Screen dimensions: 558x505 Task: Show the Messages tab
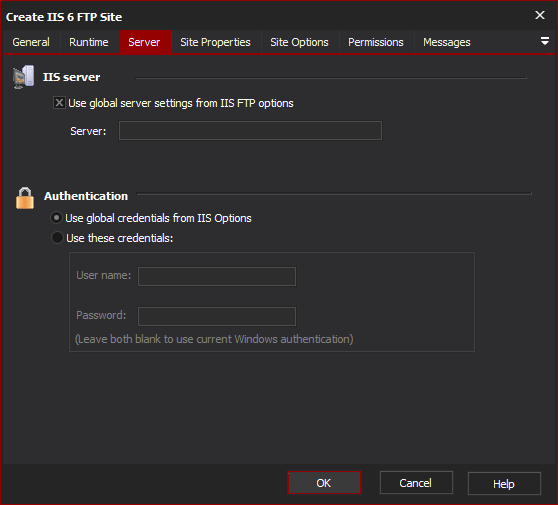point(447,42)
